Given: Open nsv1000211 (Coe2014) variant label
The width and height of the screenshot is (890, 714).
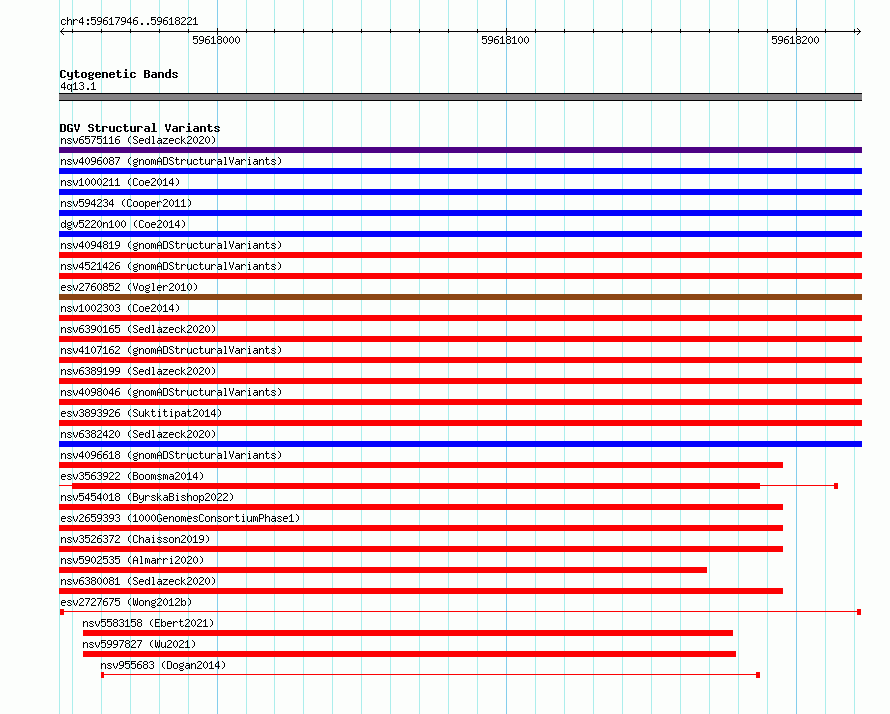Looking at the screenshot, I should (120, 182).
